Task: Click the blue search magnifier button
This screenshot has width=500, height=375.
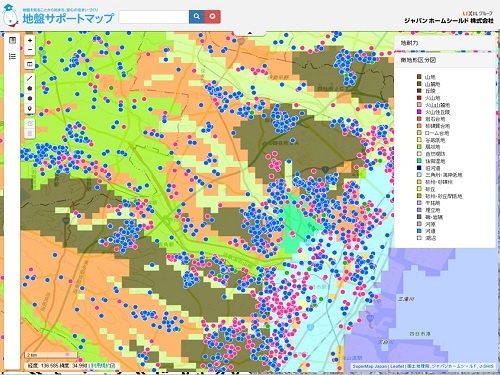Action: tap(197, 16)
